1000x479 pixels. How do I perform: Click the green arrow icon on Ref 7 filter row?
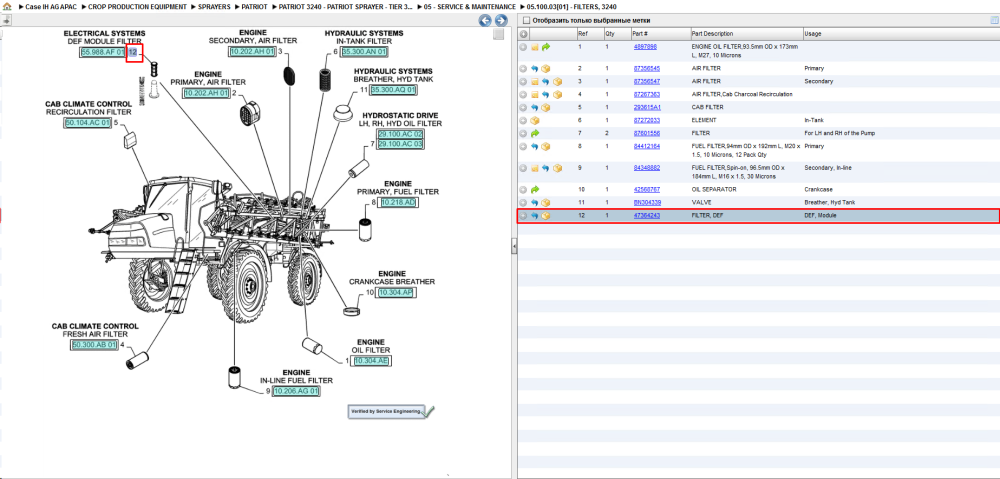click(534, 133)
